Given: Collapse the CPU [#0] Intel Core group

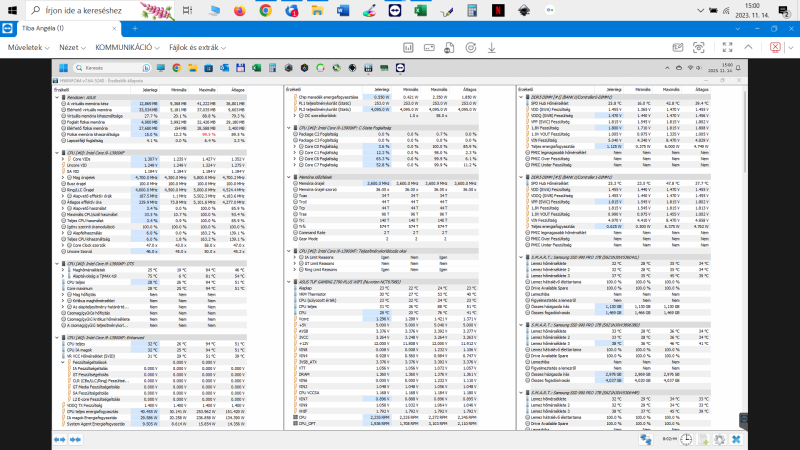Looking at the screenshot, I should coord(57,153).
